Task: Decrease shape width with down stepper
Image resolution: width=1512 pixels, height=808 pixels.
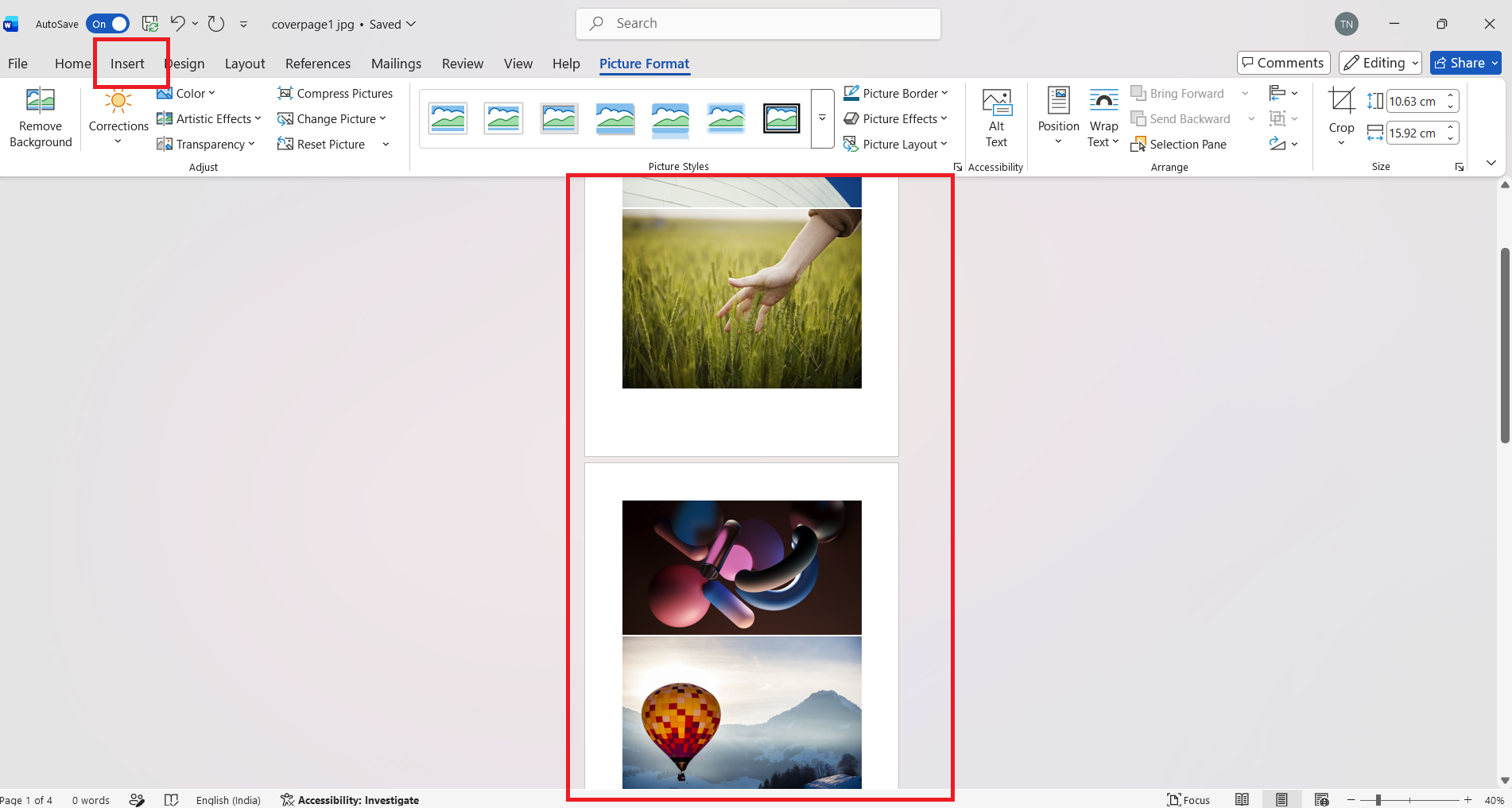Action: [x=1451, y=138]
